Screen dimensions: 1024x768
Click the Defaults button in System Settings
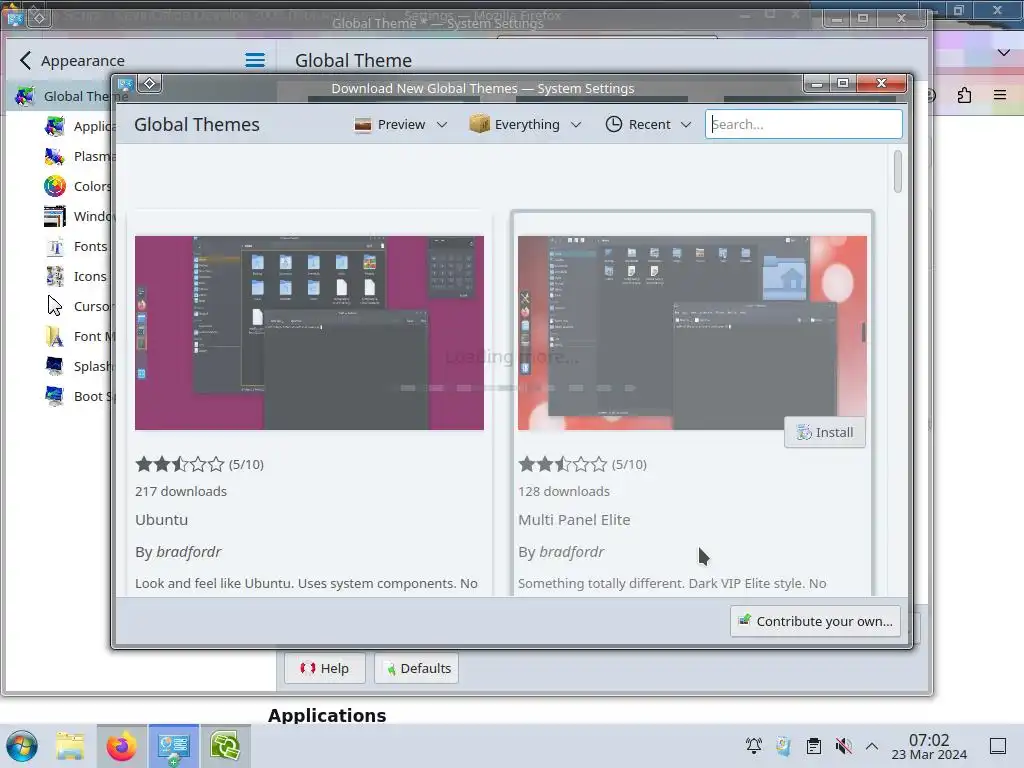click(417, 668)
